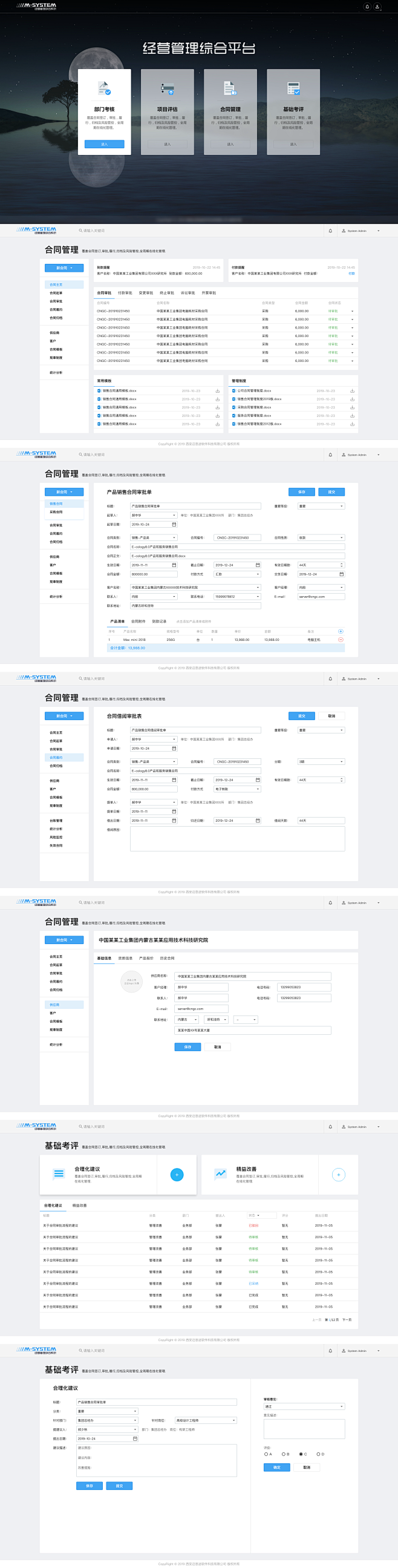Click the 精益改善 card chart icon
398x1568 pixels.
click(x=221, y=1173)
